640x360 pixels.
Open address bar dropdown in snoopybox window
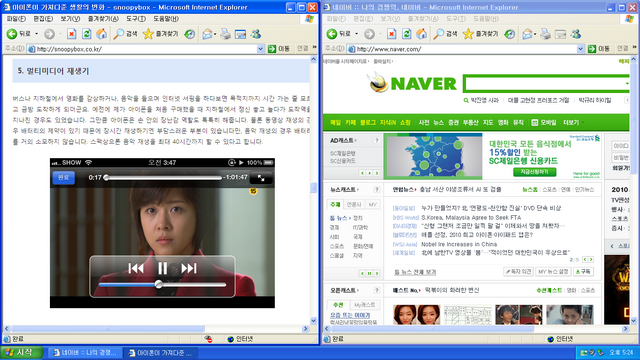point(260,49)
